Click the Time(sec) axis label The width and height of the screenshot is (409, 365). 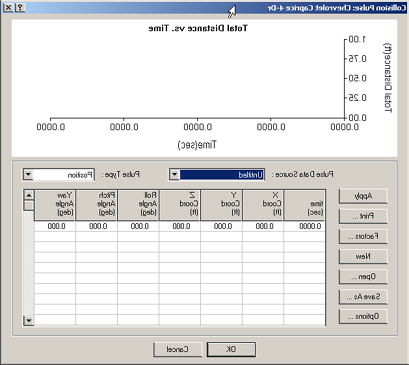pos(197,145)
